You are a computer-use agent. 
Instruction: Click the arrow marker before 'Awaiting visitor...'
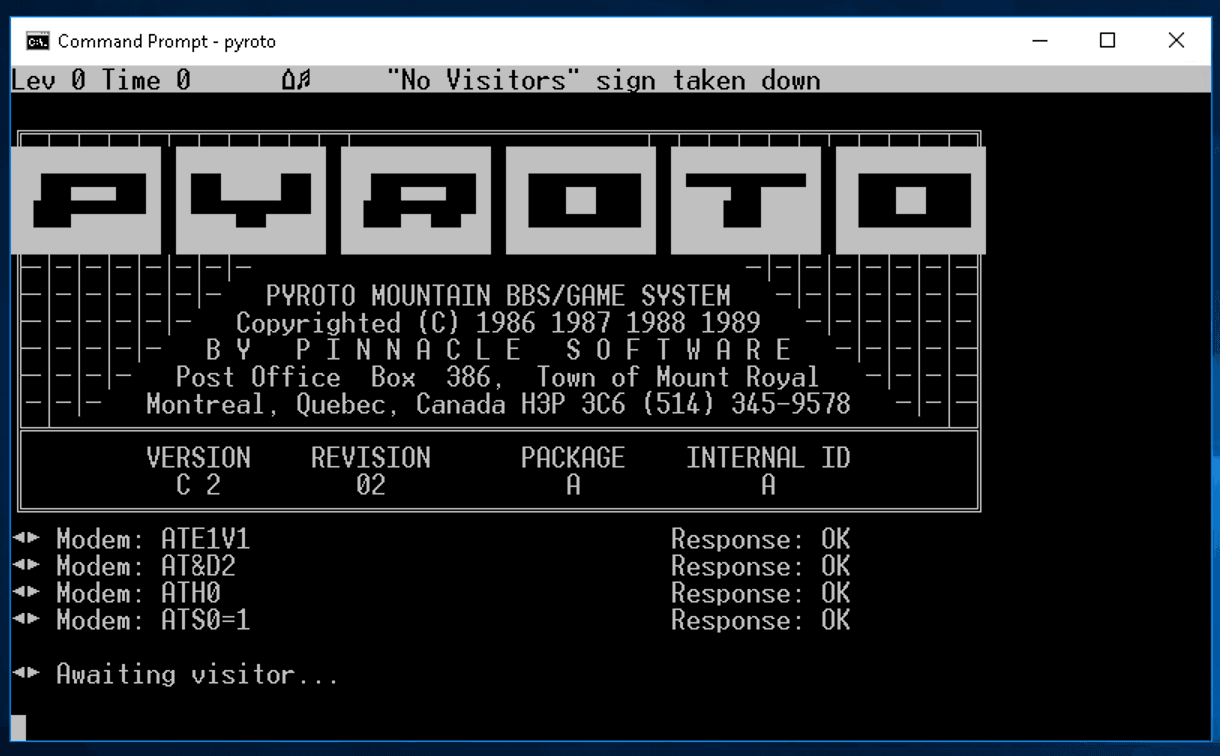tap(26, 674)
